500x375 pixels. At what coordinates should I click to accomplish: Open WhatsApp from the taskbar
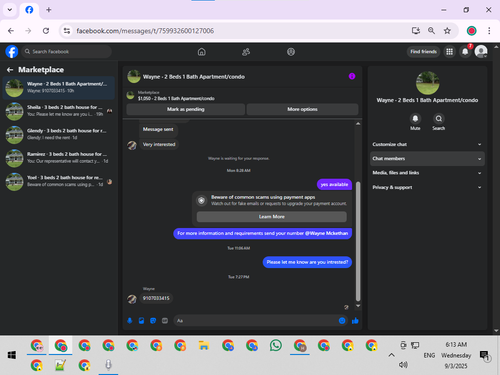tap(276, 346)
